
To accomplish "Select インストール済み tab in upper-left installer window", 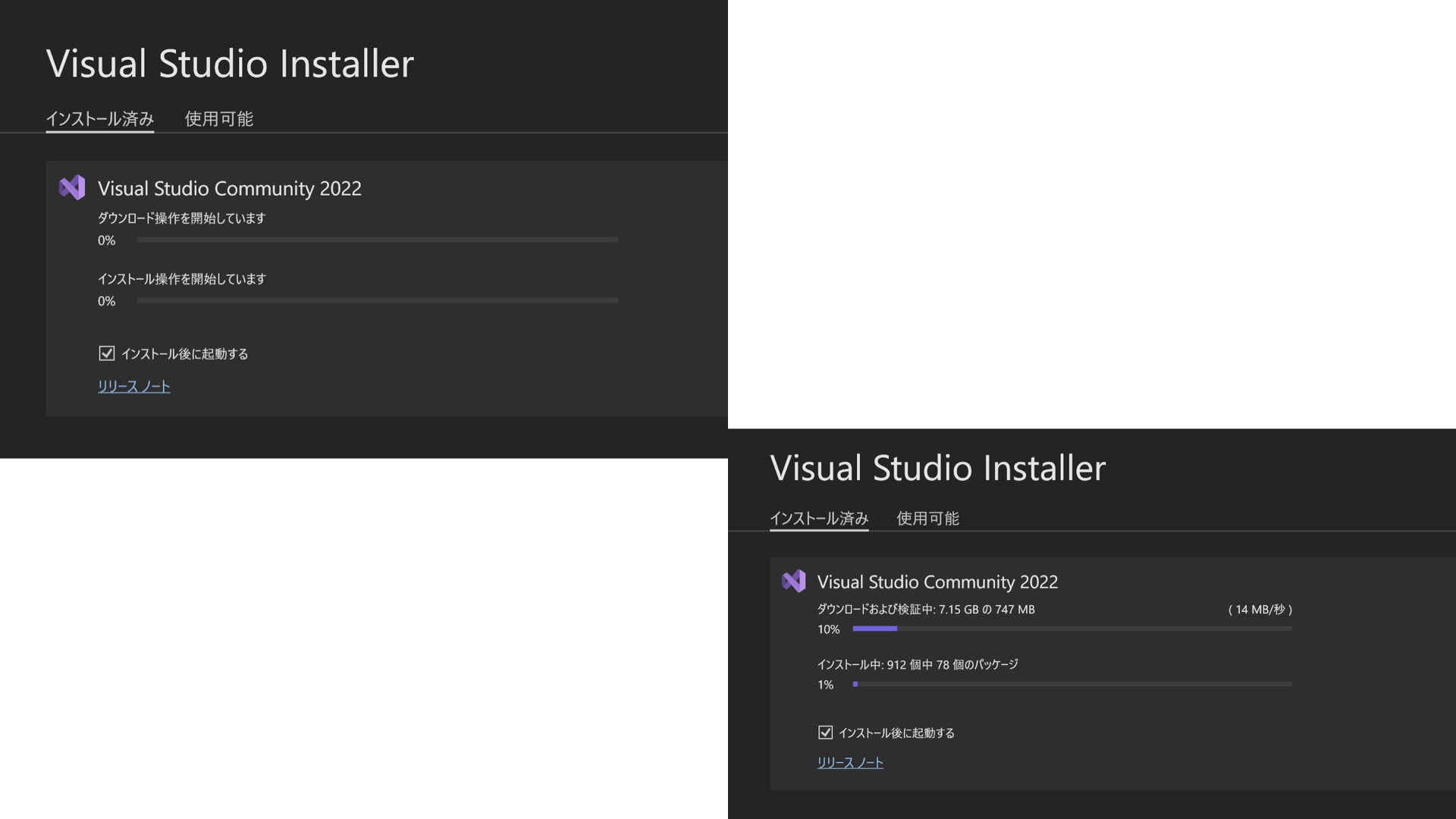I will 100,119.
